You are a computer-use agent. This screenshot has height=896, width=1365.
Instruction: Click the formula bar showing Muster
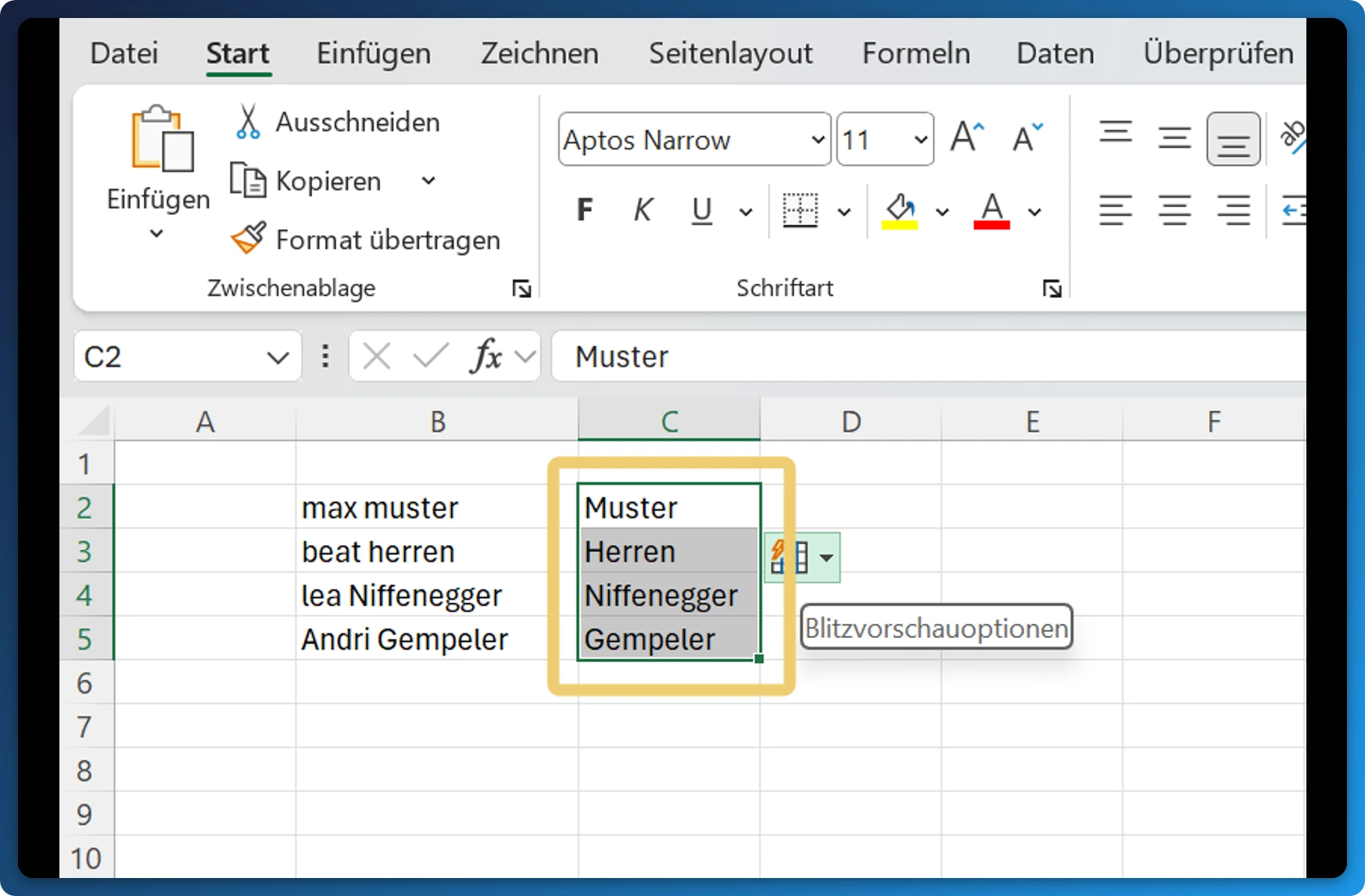click(x=929, y=357)
